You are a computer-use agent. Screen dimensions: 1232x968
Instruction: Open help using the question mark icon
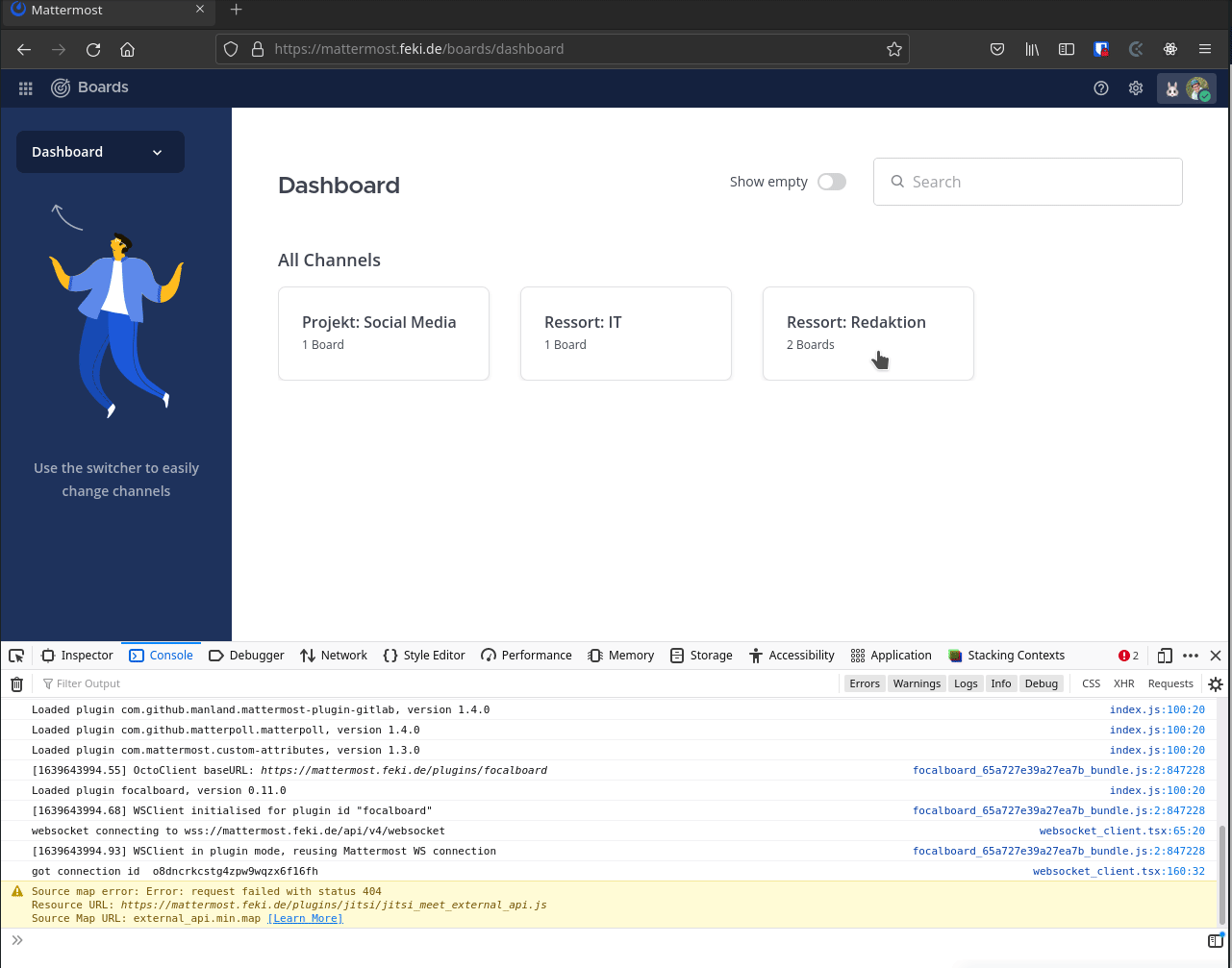coord(1101,87)
